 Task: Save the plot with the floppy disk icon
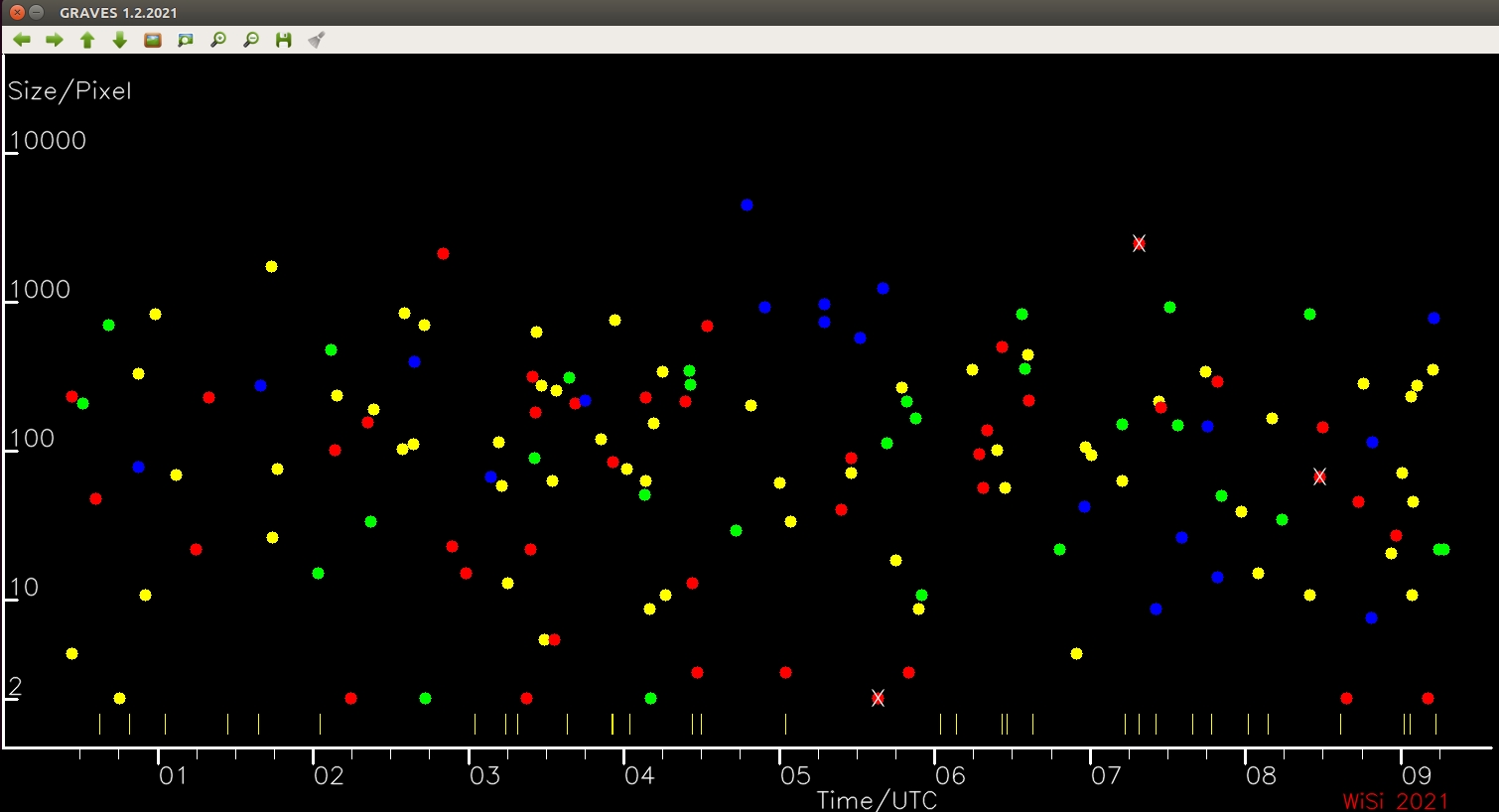point(284,40)
